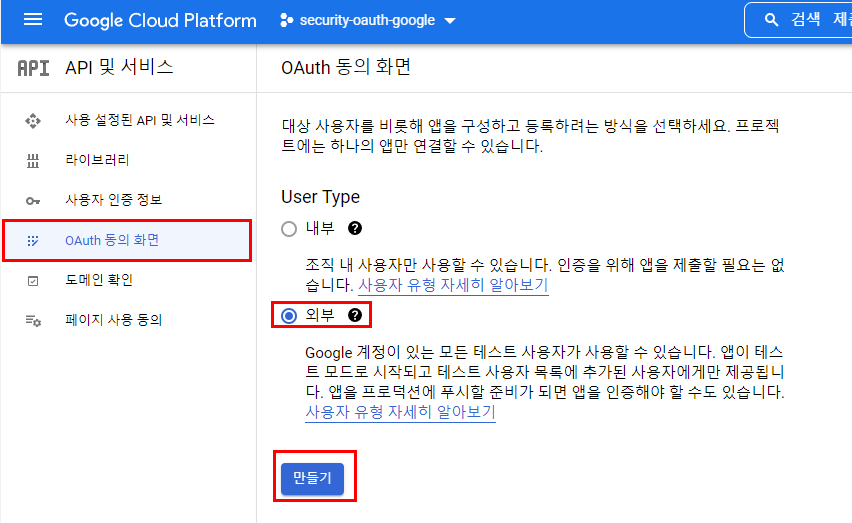Click help icon next to 외부
Viewport: 852px width, 523px height.
point(355,315)
